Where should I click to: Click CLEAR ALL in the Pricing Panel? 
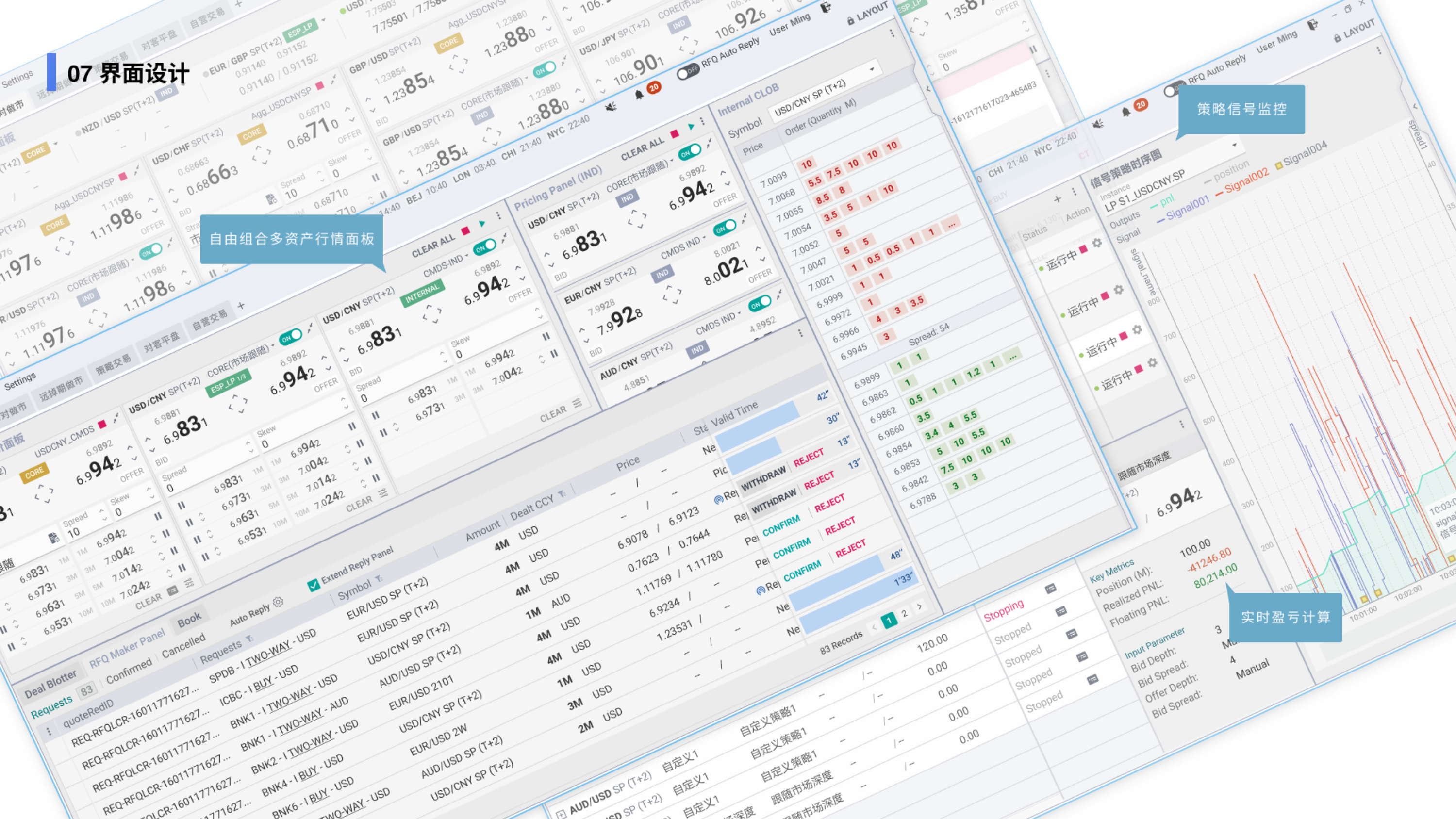pyautogui.click(x=642, y=148)
